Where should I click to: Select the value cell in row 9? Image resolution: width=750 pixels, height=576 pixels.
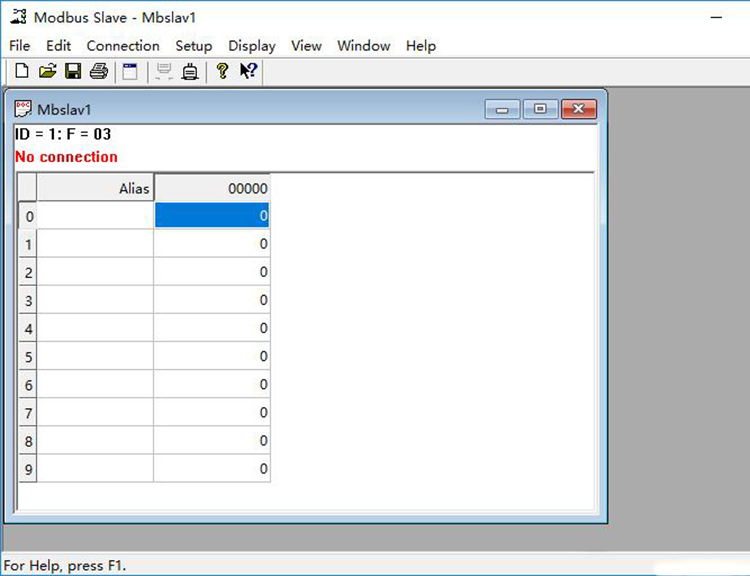[x=212, y=468]
